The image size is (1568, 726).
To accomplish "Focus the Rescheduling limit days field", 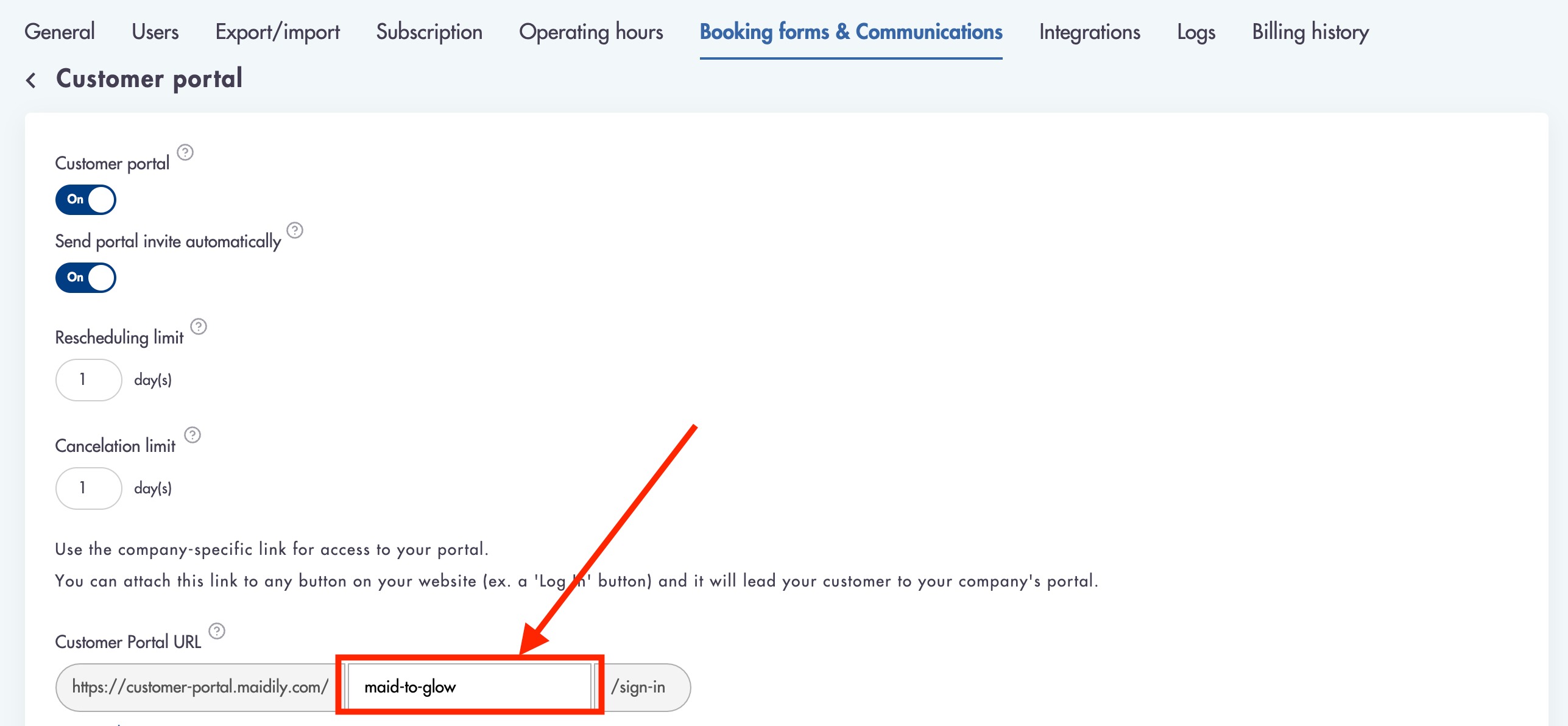I will pos(89,380).
